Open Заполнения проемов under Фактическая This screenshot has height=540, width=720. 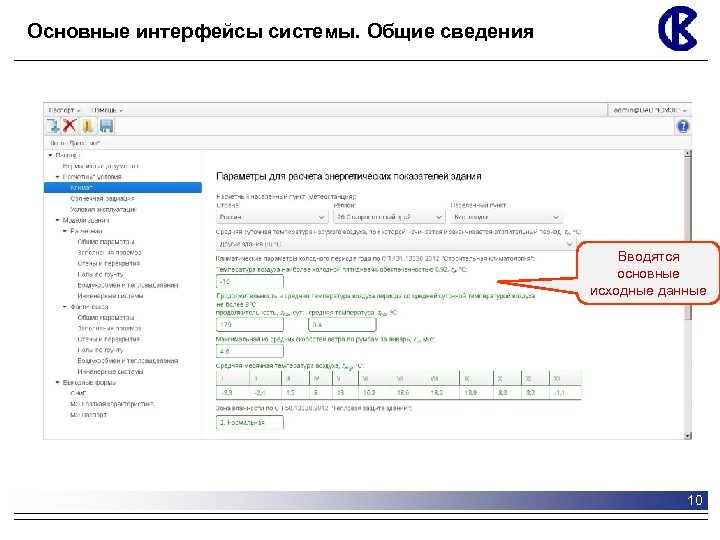tap(109, 329)
